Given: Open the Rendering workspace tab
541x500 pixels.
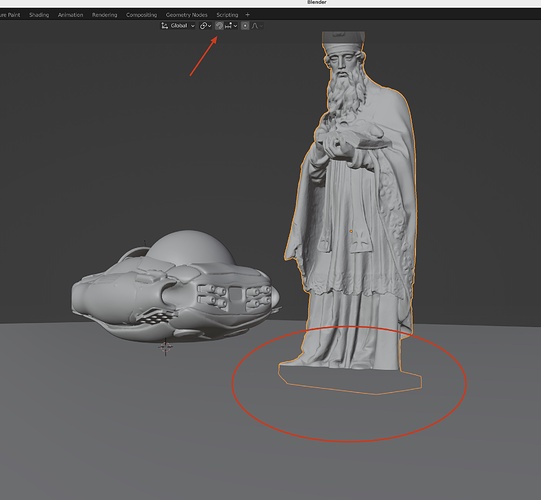Looking at the screenshot, I should pos(105,15).
